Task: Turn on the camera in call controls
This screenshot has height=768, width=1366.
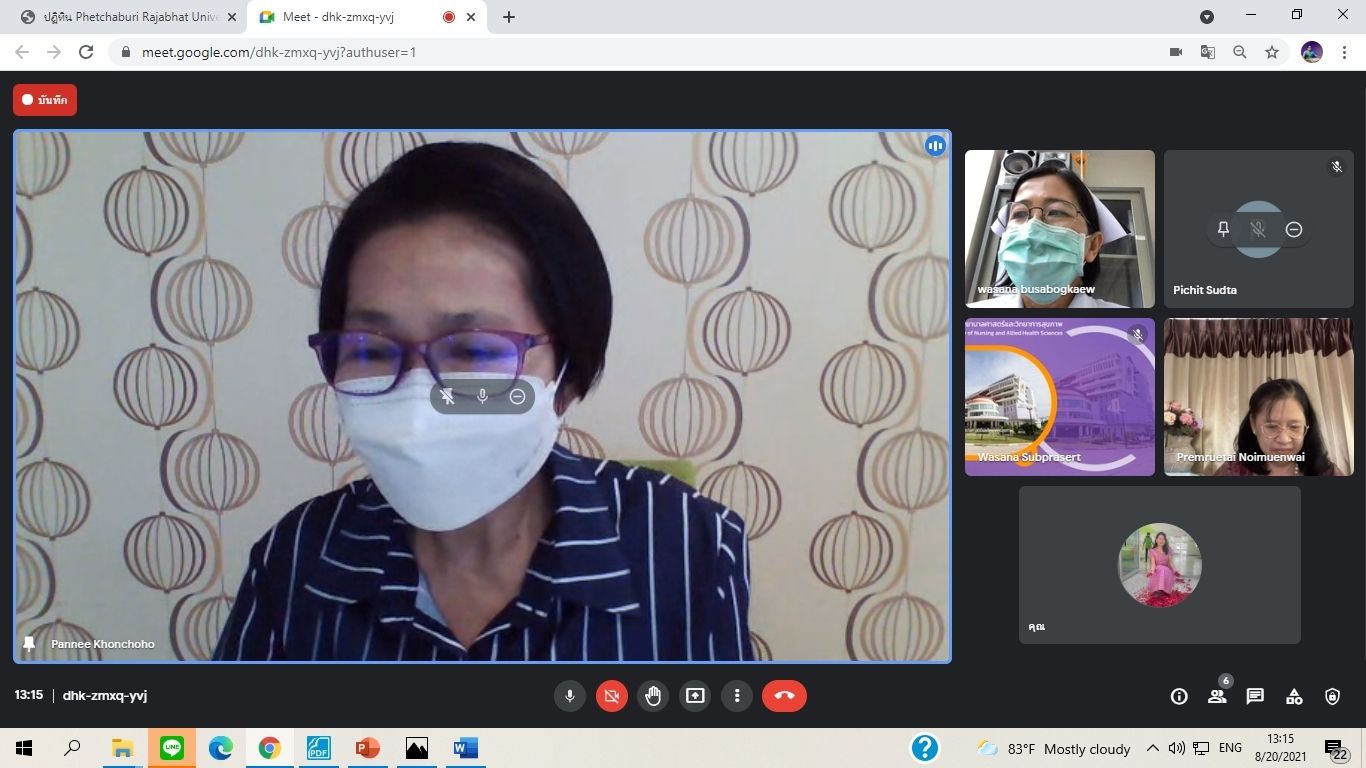Action: click(612, 696)
